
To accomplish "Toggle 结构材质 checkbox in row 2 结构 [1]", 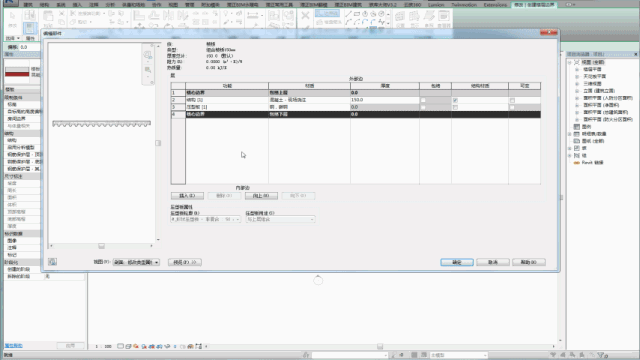I will click(x=455, y=100).
